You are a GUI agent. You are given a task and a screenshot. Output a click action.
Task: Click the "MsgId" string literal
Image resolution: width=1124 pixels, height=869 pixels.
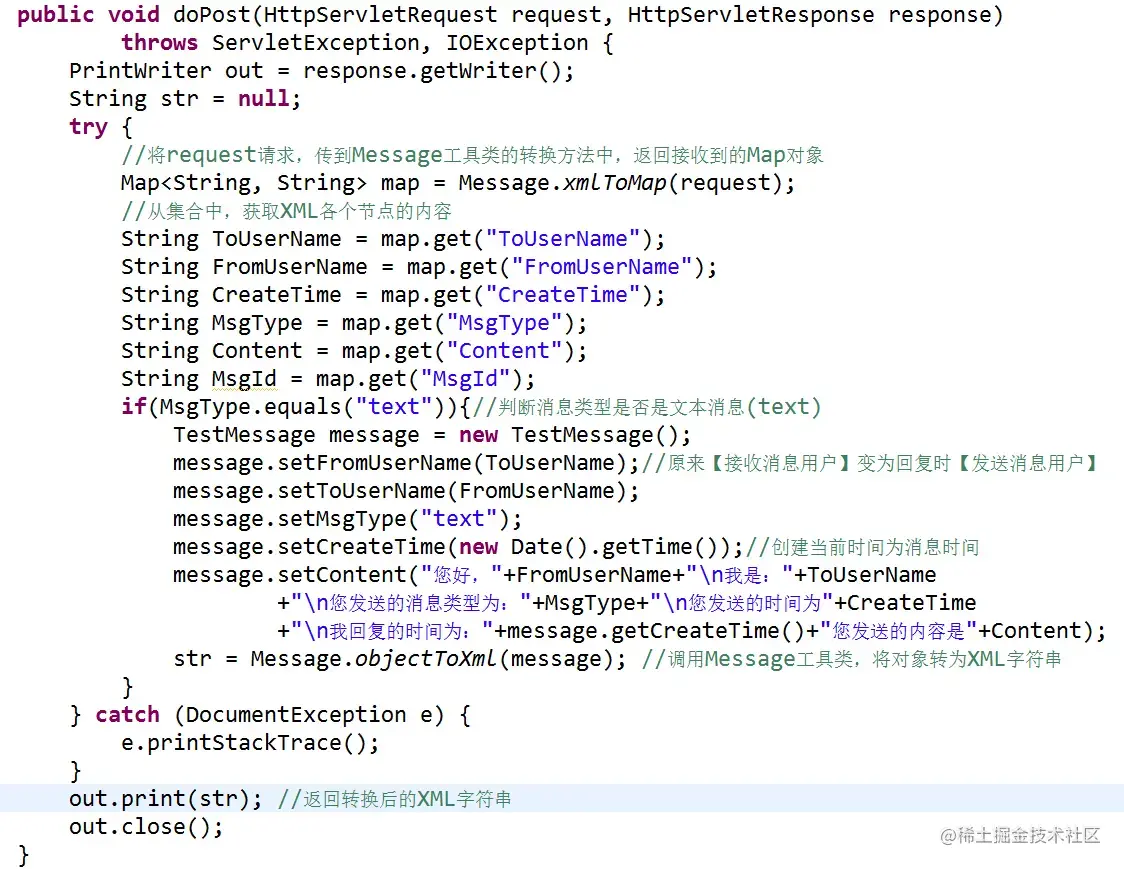tap(465, 379)
